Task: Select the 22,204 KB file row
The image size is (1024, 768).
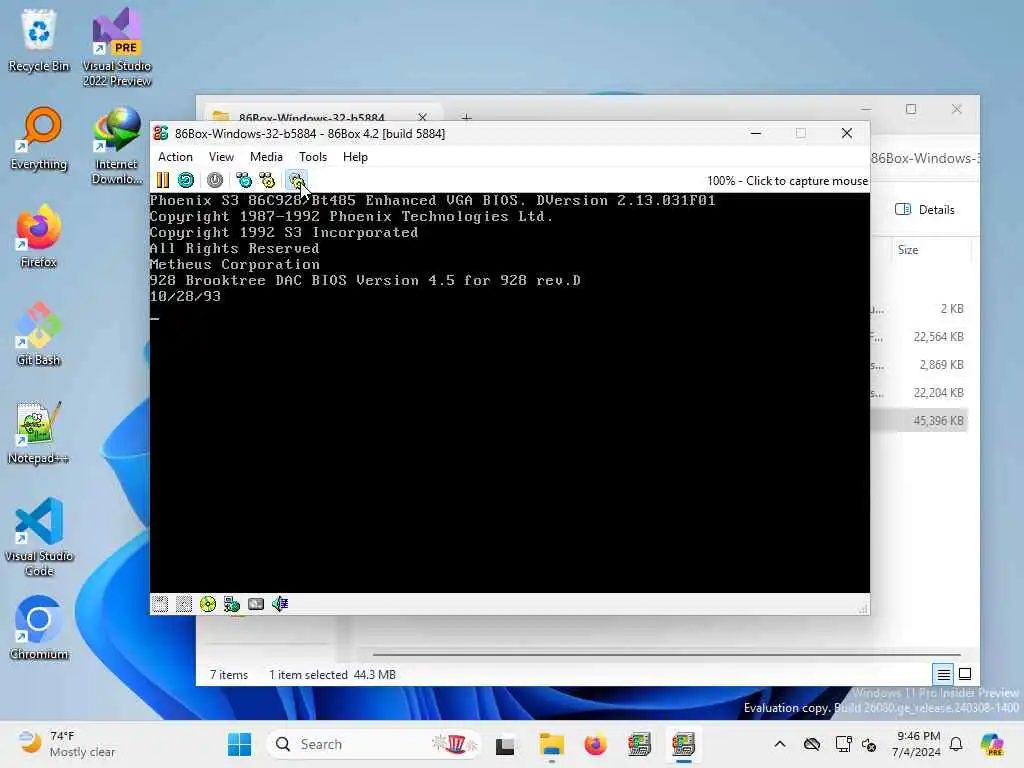Action: click(x=919, y=392)
